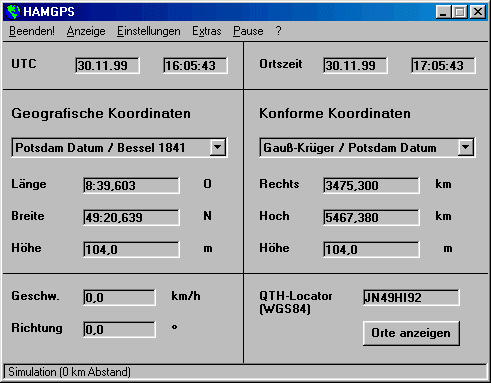The height and width of the screenshot is (383, 491).
Task: Click the km/h unit label
Action: (x=186, y=296)
